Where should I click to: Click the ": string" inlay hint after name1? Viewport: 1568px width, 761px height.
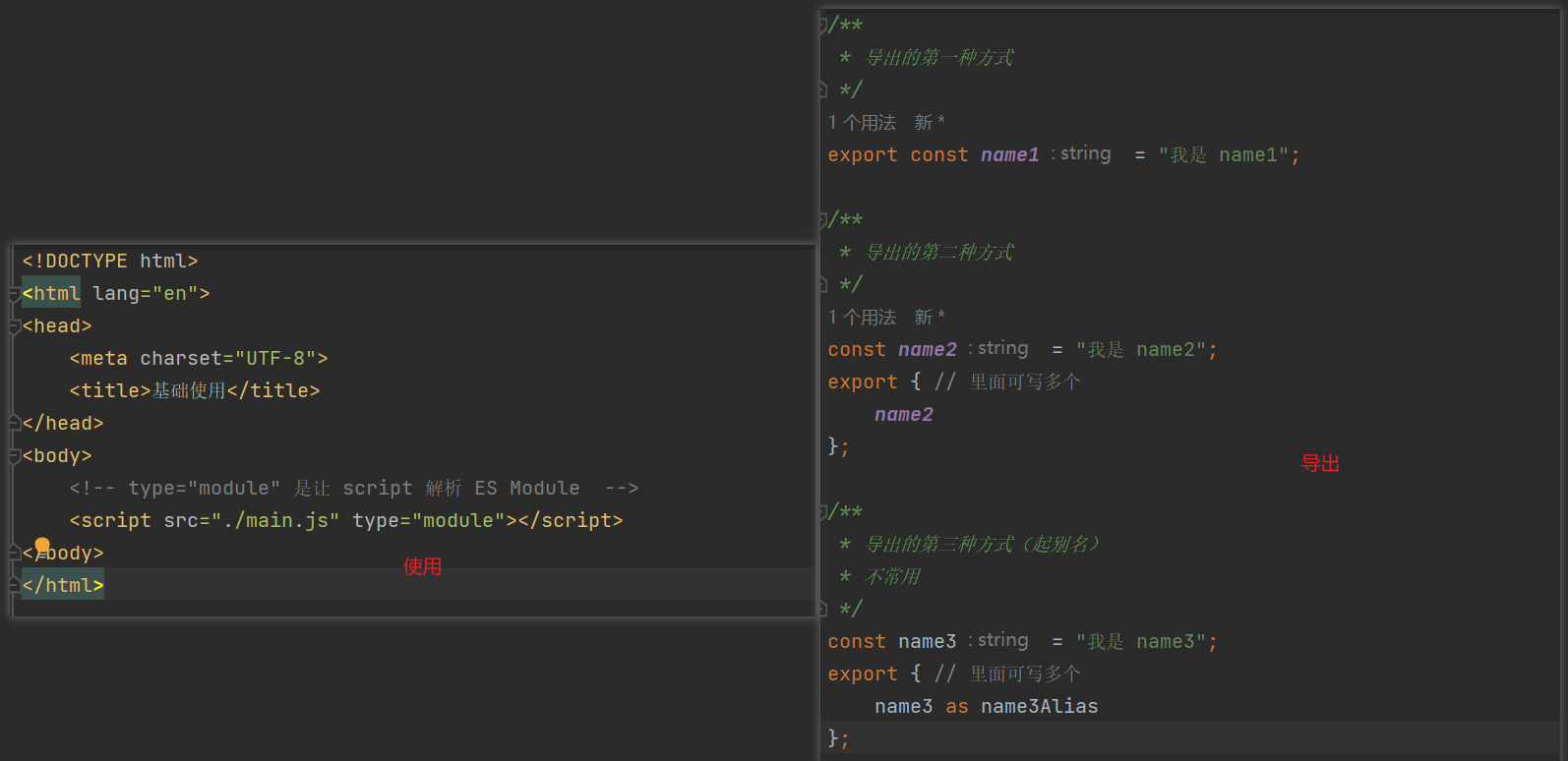coord(1080,153)
